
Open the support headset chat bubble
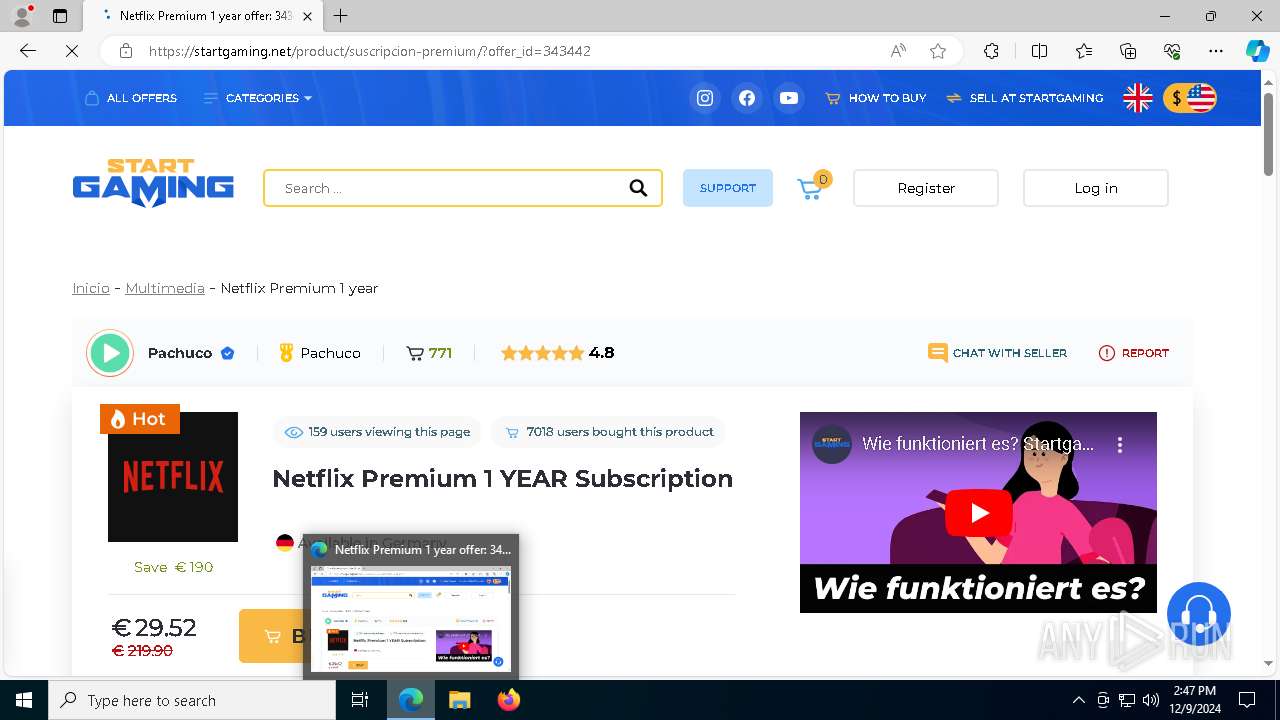(x=1198, y=614)
